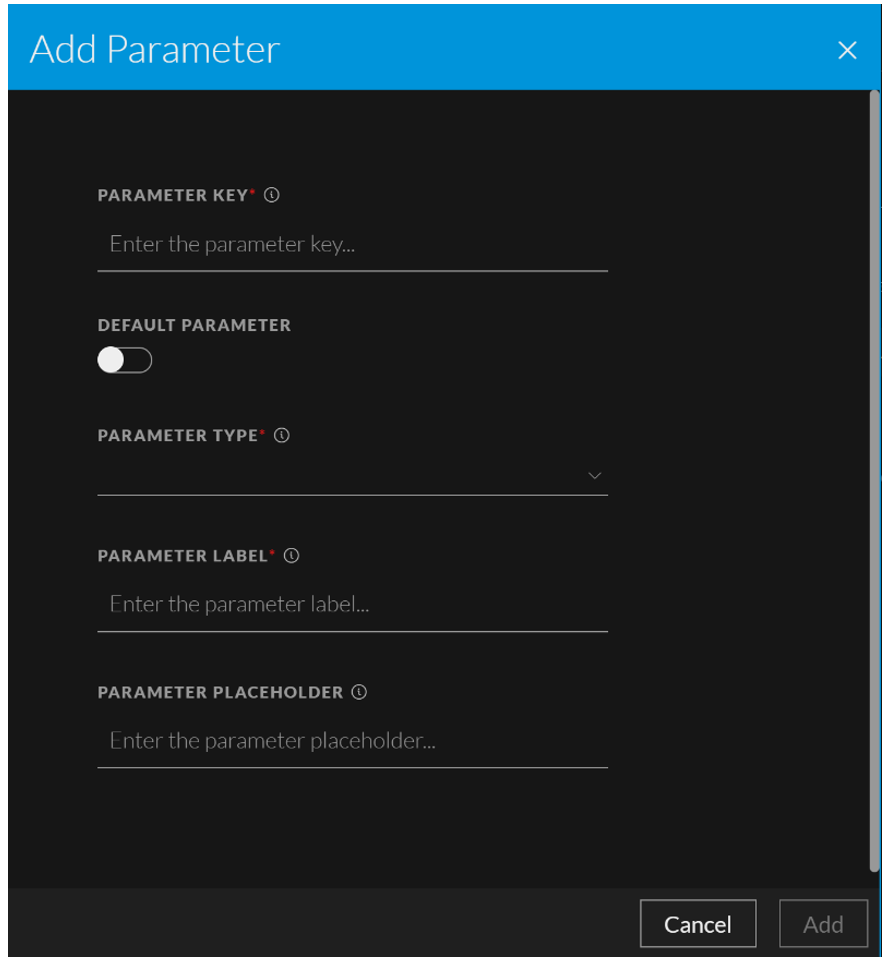Click the PARAMETER KEY label text
The width and height of the screenshot is (885, 957).
[x=172, y=196]
